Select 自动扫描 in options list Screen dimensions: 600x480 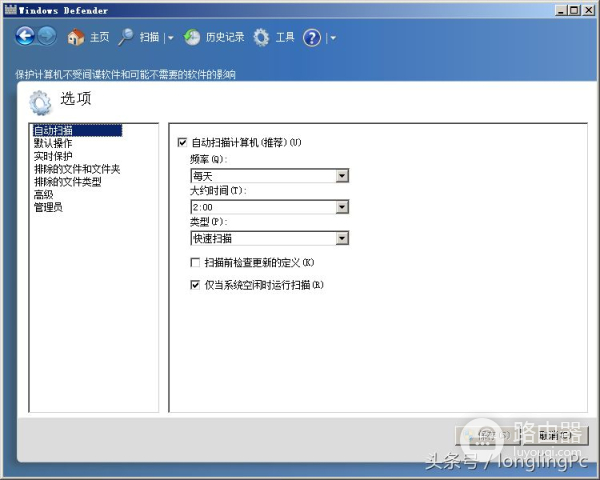(x=77, y=131)
